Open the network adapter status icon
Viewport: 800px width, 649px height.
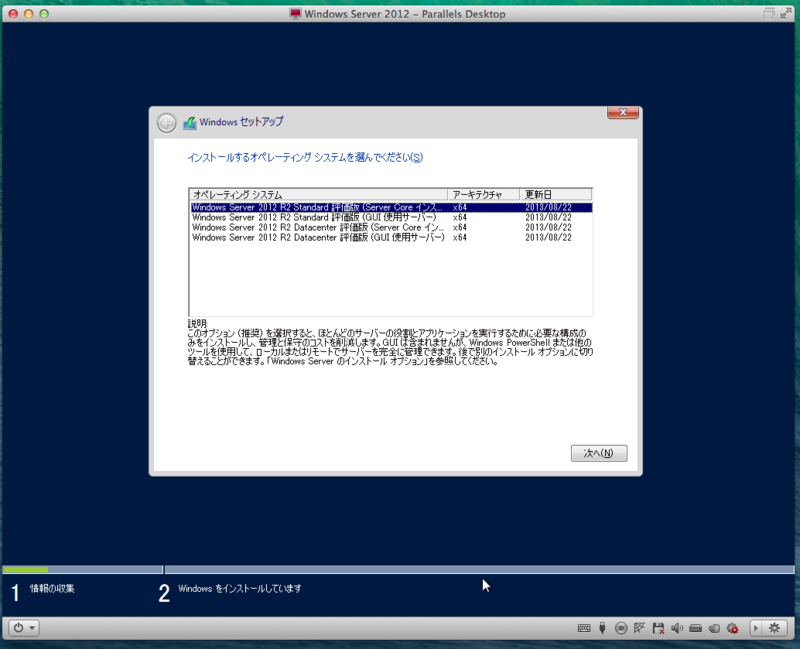[639, 628]
